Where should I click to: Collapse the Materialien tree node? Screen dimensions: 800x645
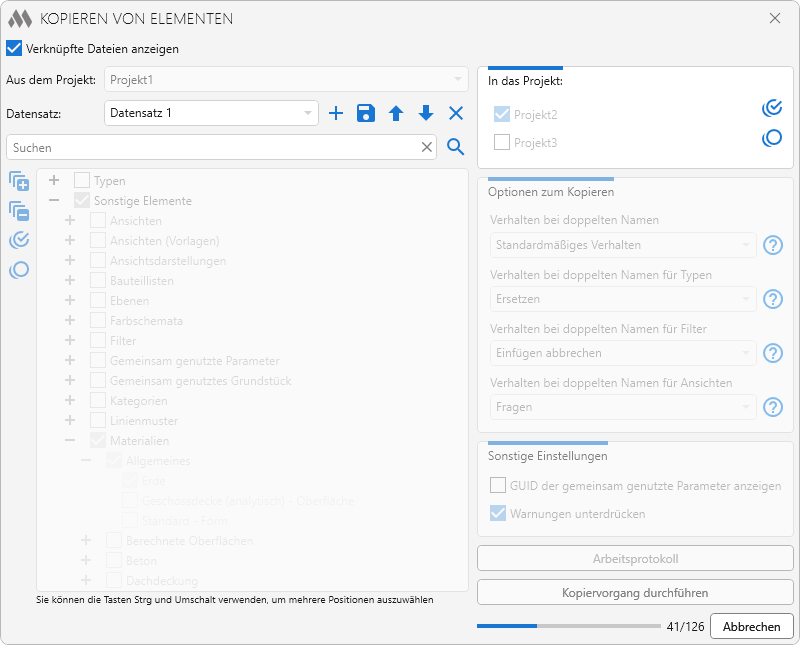tap(71, 441)
